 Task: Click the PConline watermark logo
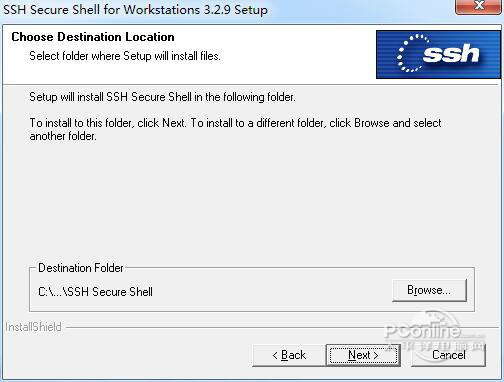(x=433, y=335)
